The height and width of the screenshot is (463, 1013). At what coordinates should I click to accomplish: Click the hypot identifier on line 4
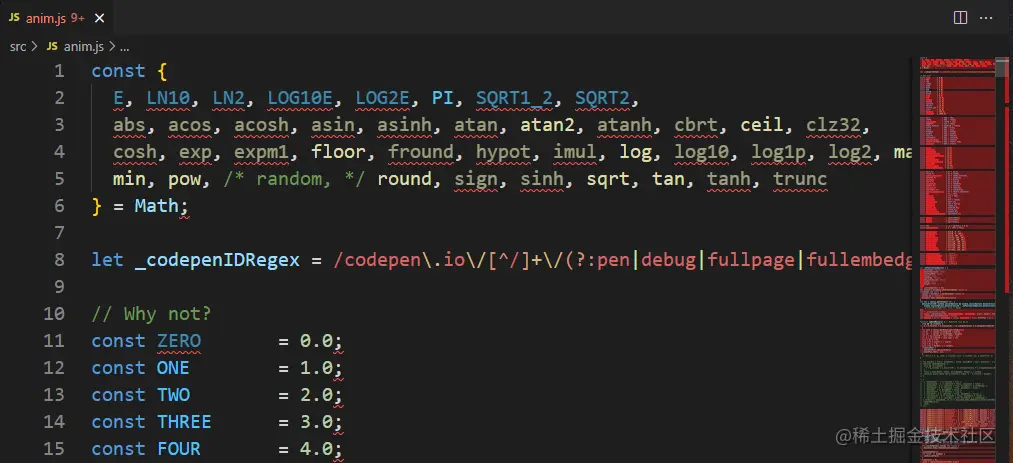click(503, 152)
